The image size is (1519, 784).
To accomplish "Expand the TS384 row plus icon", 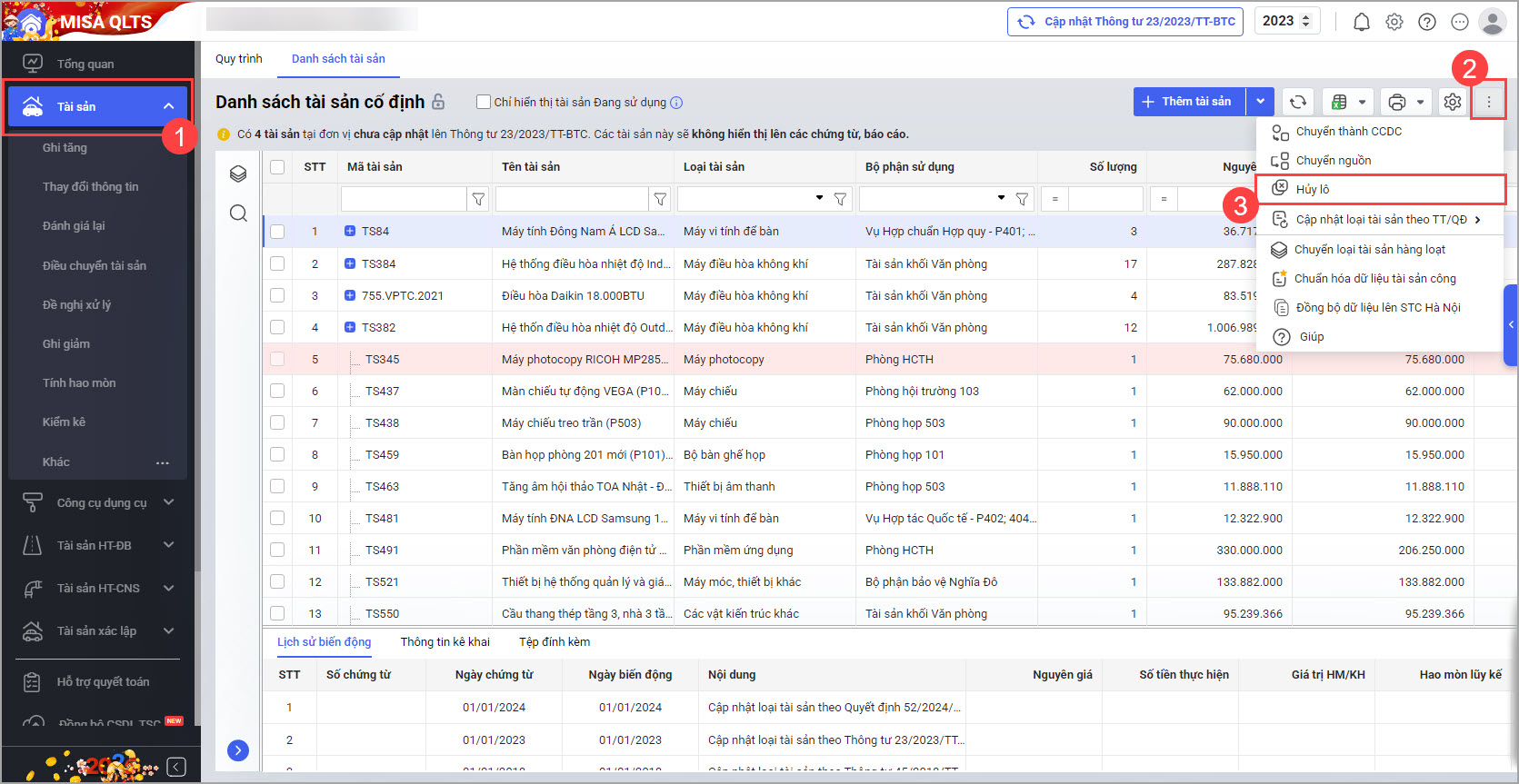I will tap(350, 263).
